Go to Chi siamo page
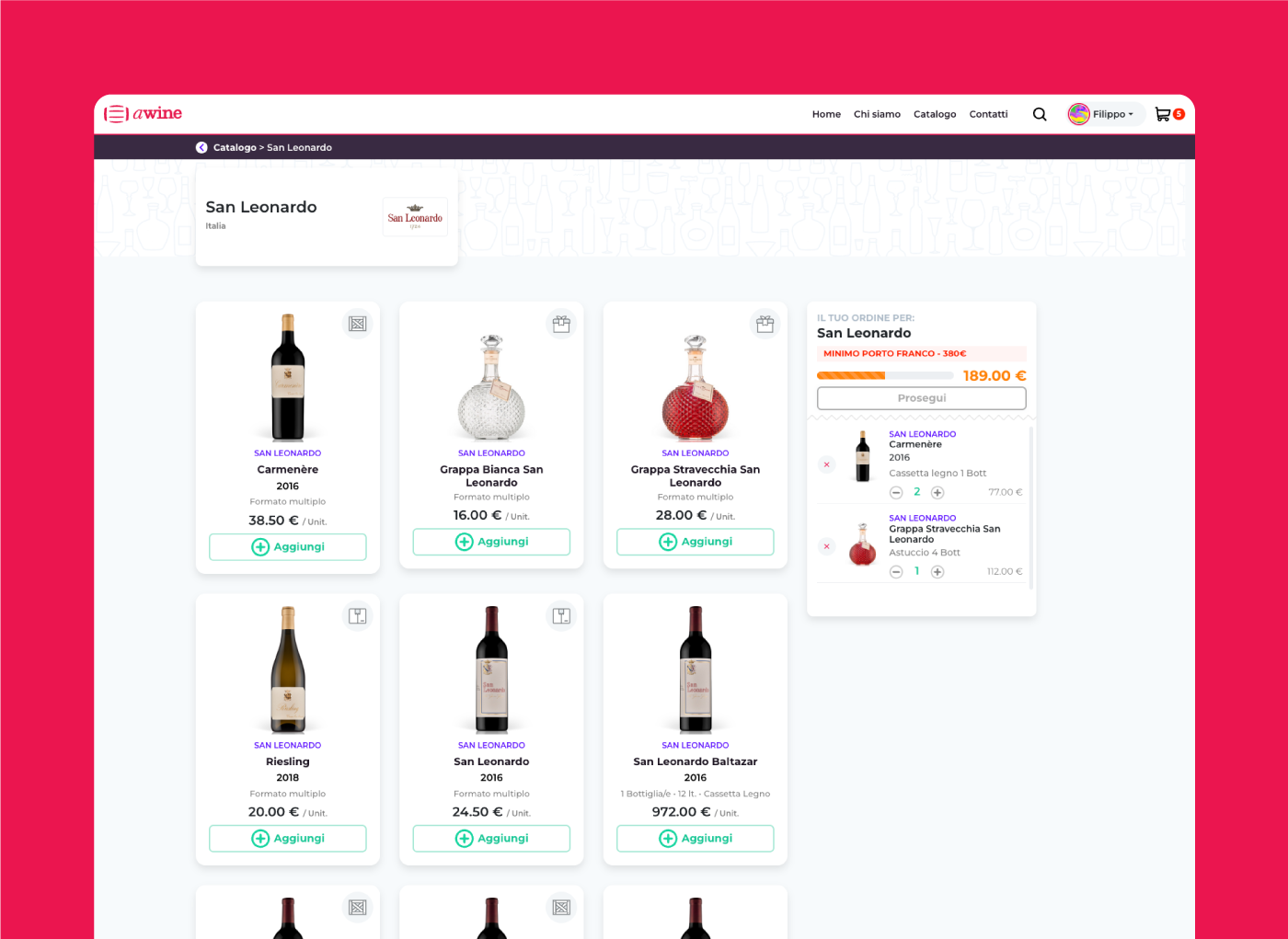The height and width of the screenshot is (939, 1288). pos(877,114)
